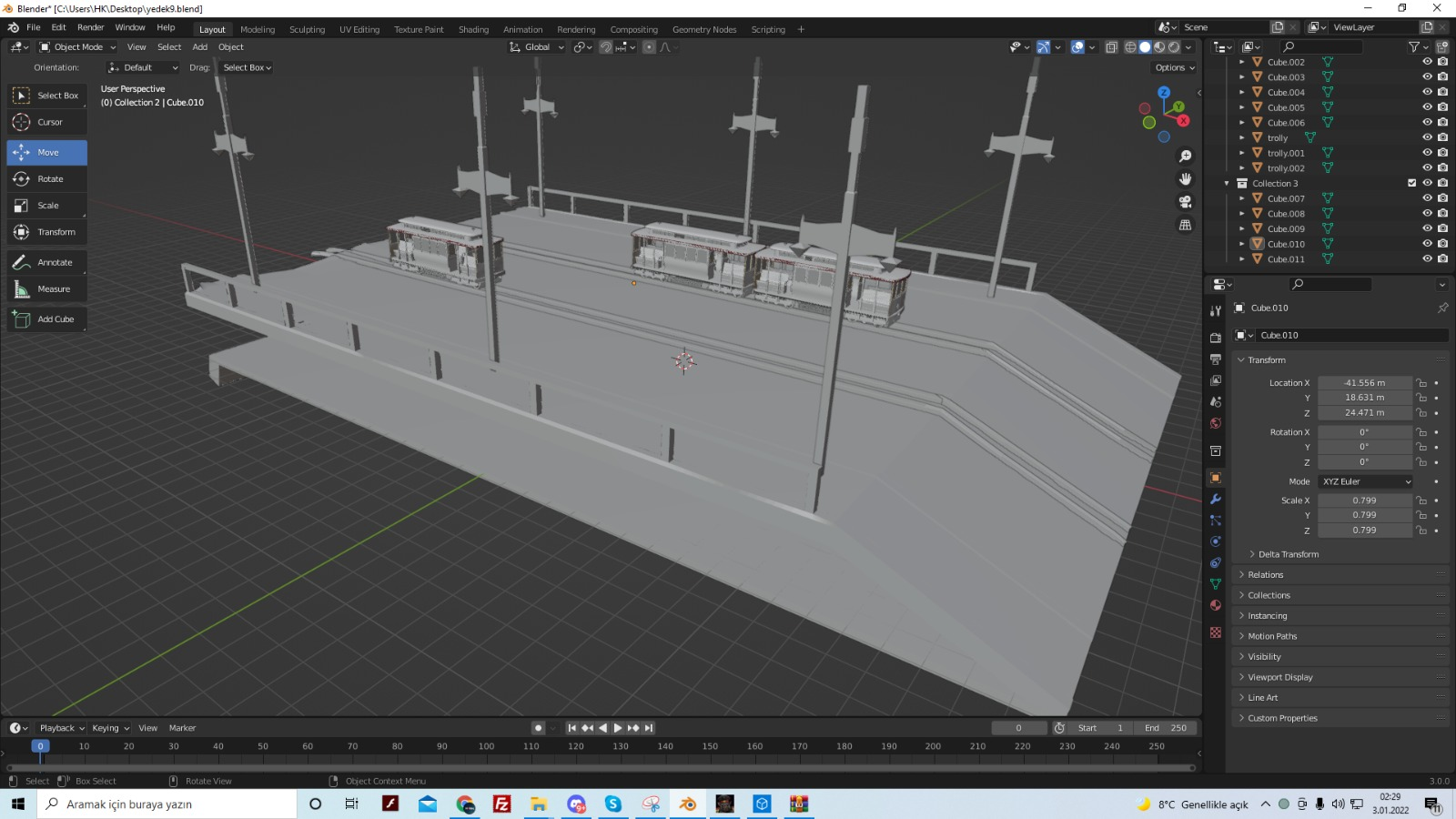
Task: Open the viewport Options dropdown
Action: click(x=1174, y=67)
